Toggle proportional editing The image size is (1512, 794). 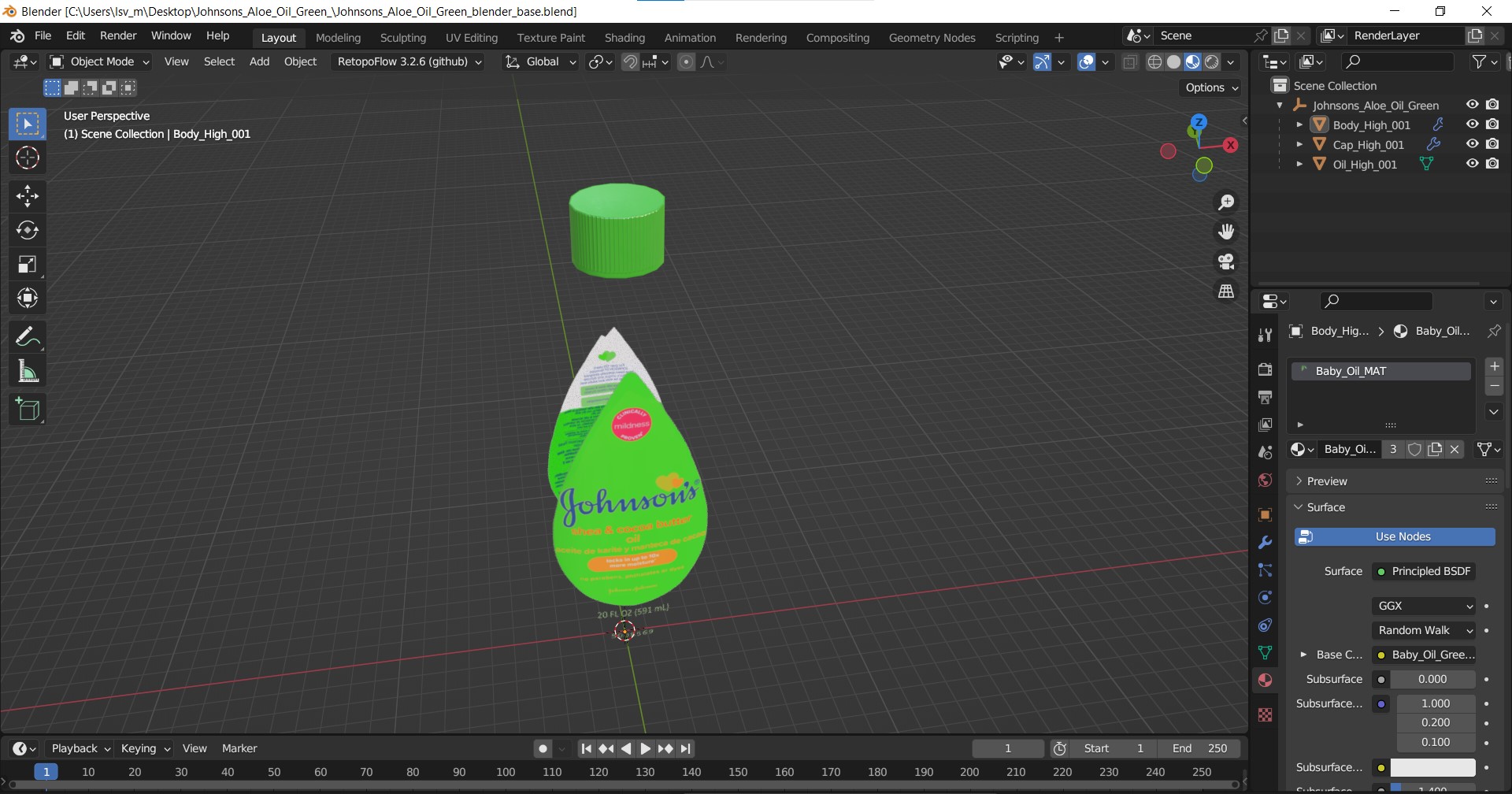687,61
